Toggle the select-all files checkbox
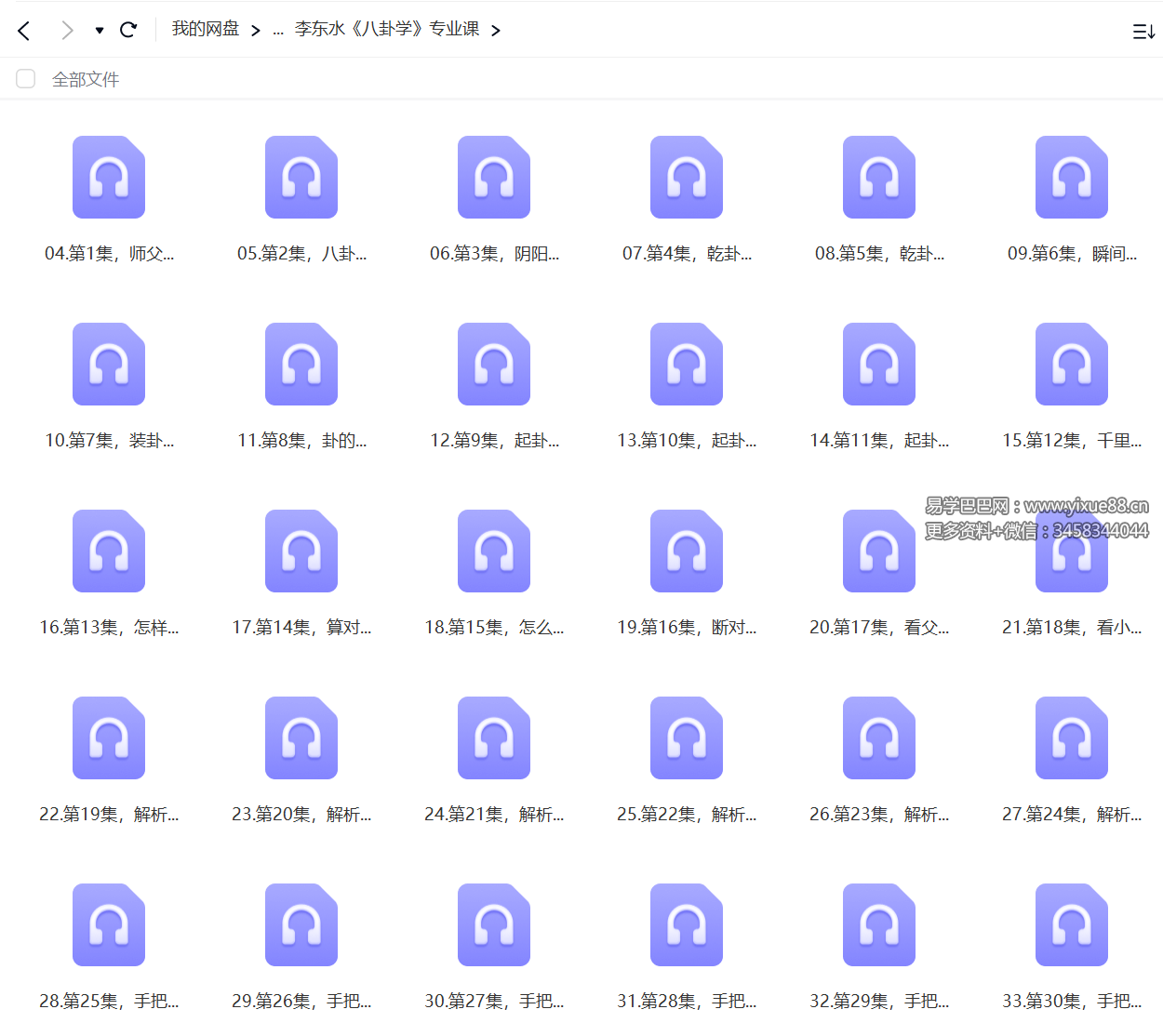 (26, 79)
